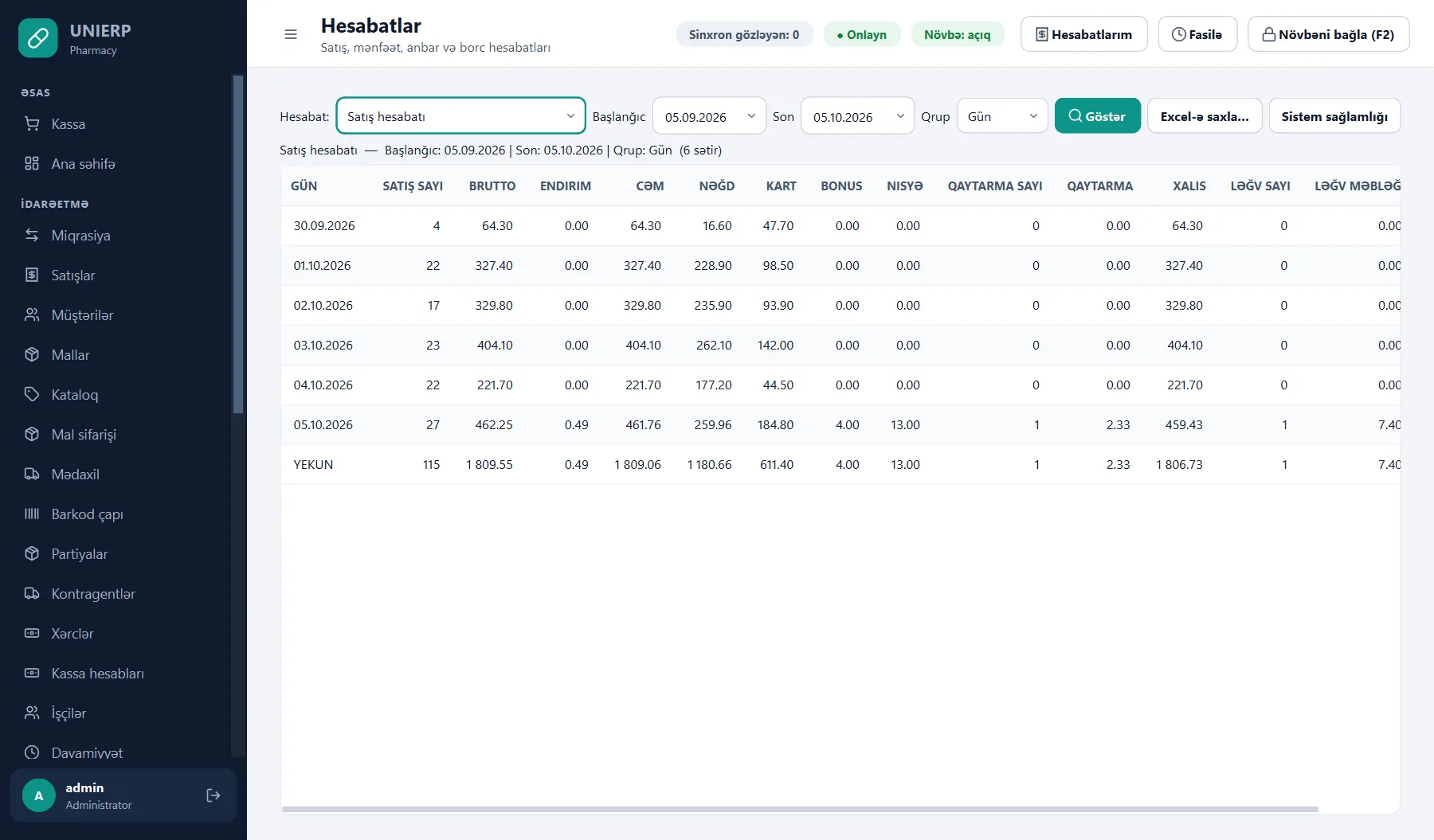Click the Müştərilər people icon
The image size is (1434, 840).
tap(32, 315)
